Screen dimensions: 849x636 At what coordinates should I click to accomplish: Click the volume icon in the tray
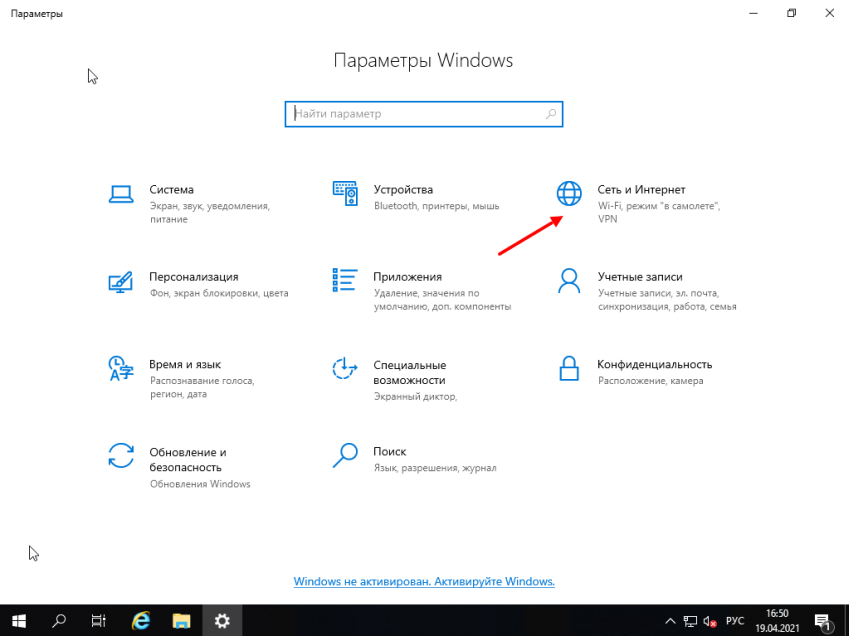pyautogui.click(x=710, y=620)
